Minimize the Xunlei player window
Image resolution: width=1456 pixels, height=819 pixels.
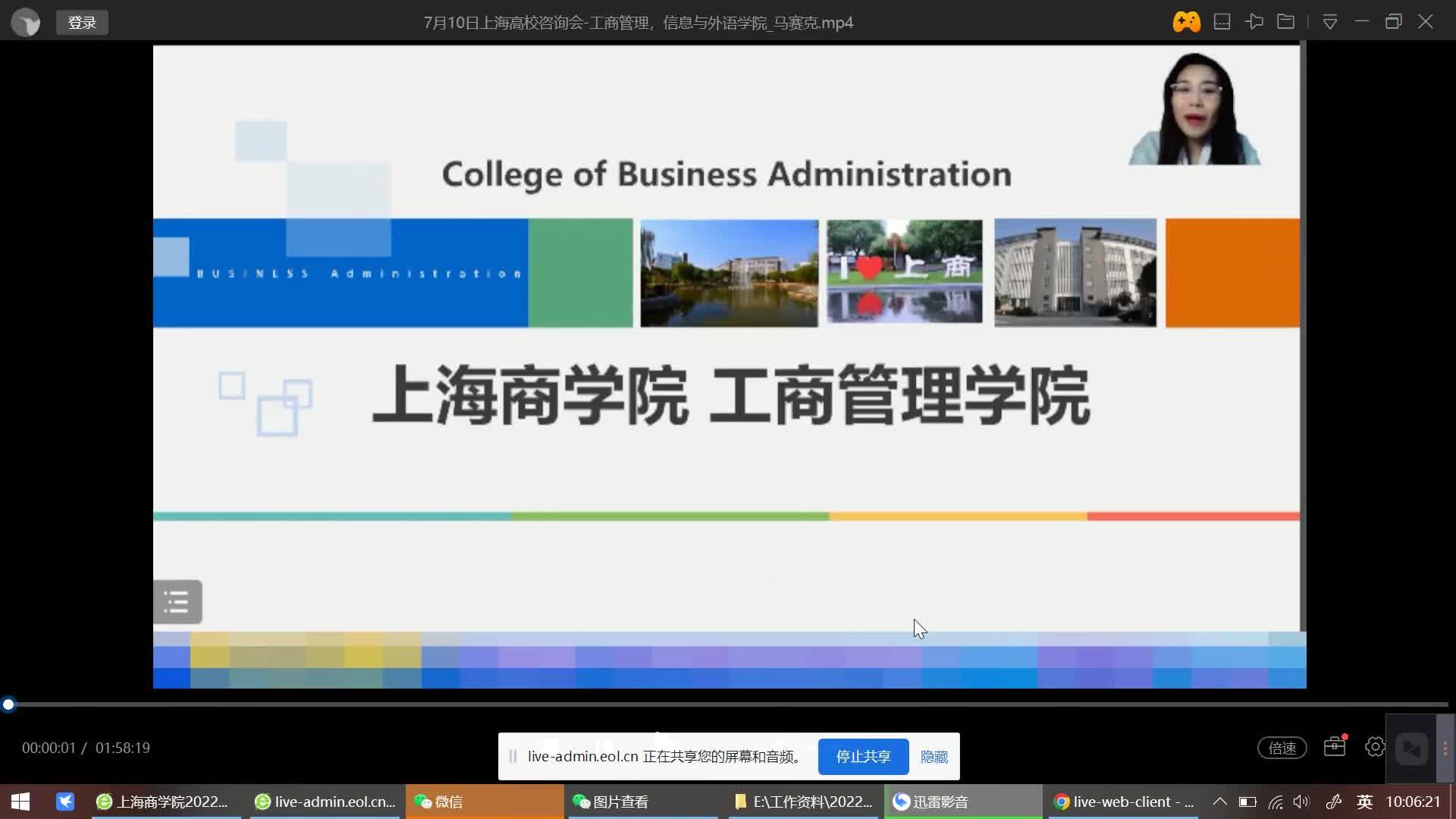pos(1361,22)
